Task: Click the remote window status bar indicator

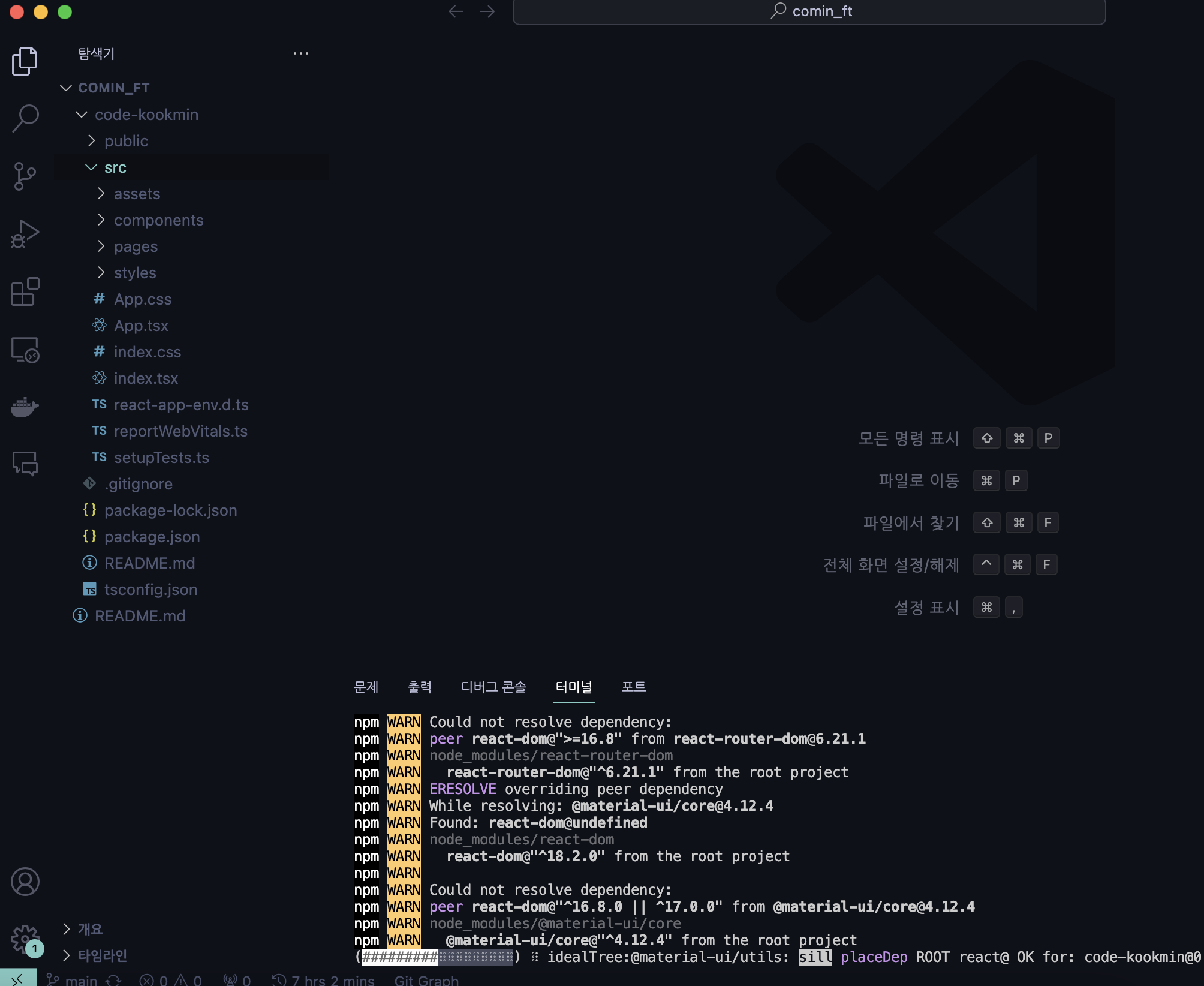Action: pos(18,979)
